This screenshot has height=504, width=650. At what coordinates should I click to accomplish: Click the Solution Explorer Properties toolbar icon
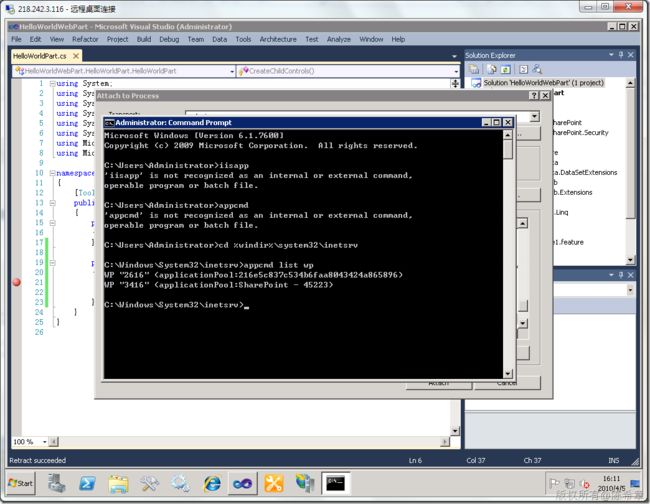click(x=475, y=68)
